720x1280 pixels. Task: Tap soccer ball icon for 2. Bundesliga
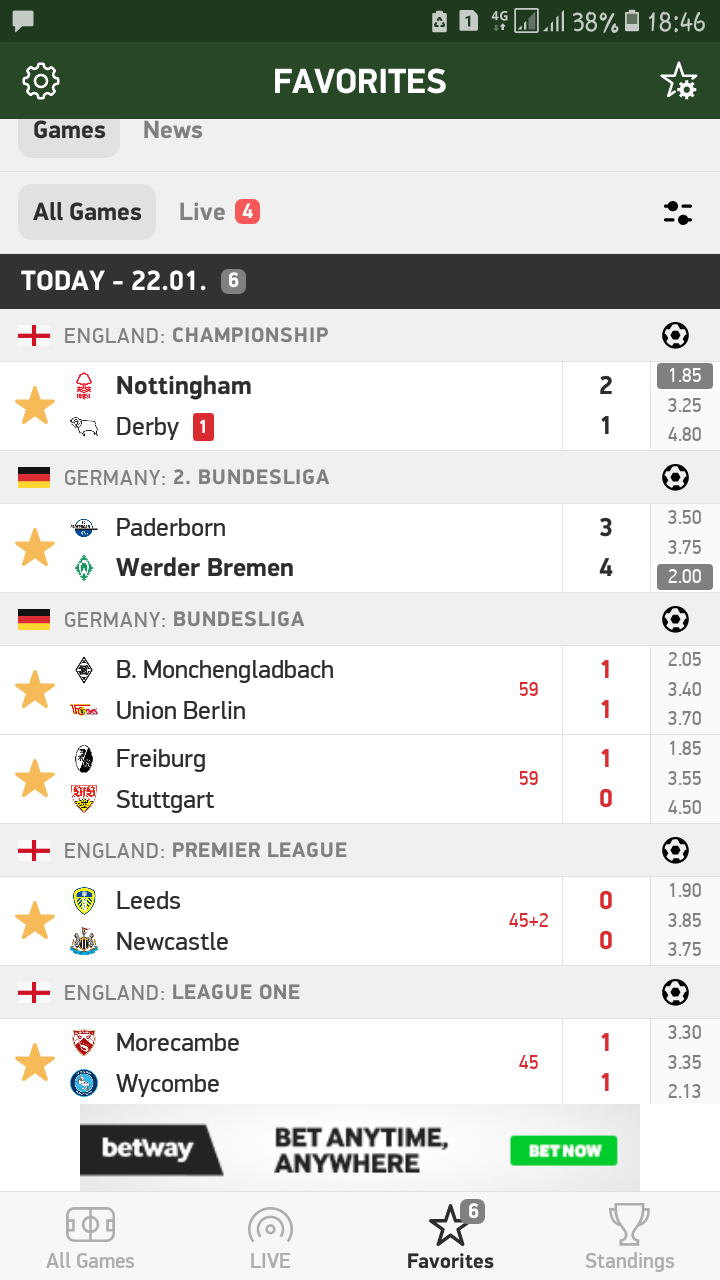(675, 477)
